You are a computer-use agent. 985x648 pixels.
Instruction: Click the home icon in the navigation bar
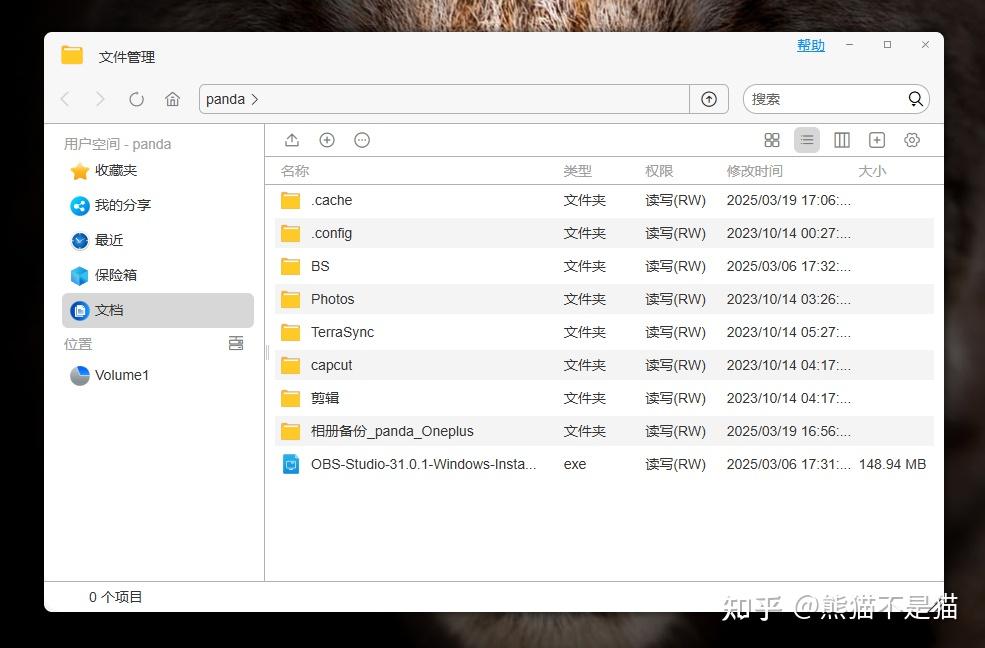174,99
